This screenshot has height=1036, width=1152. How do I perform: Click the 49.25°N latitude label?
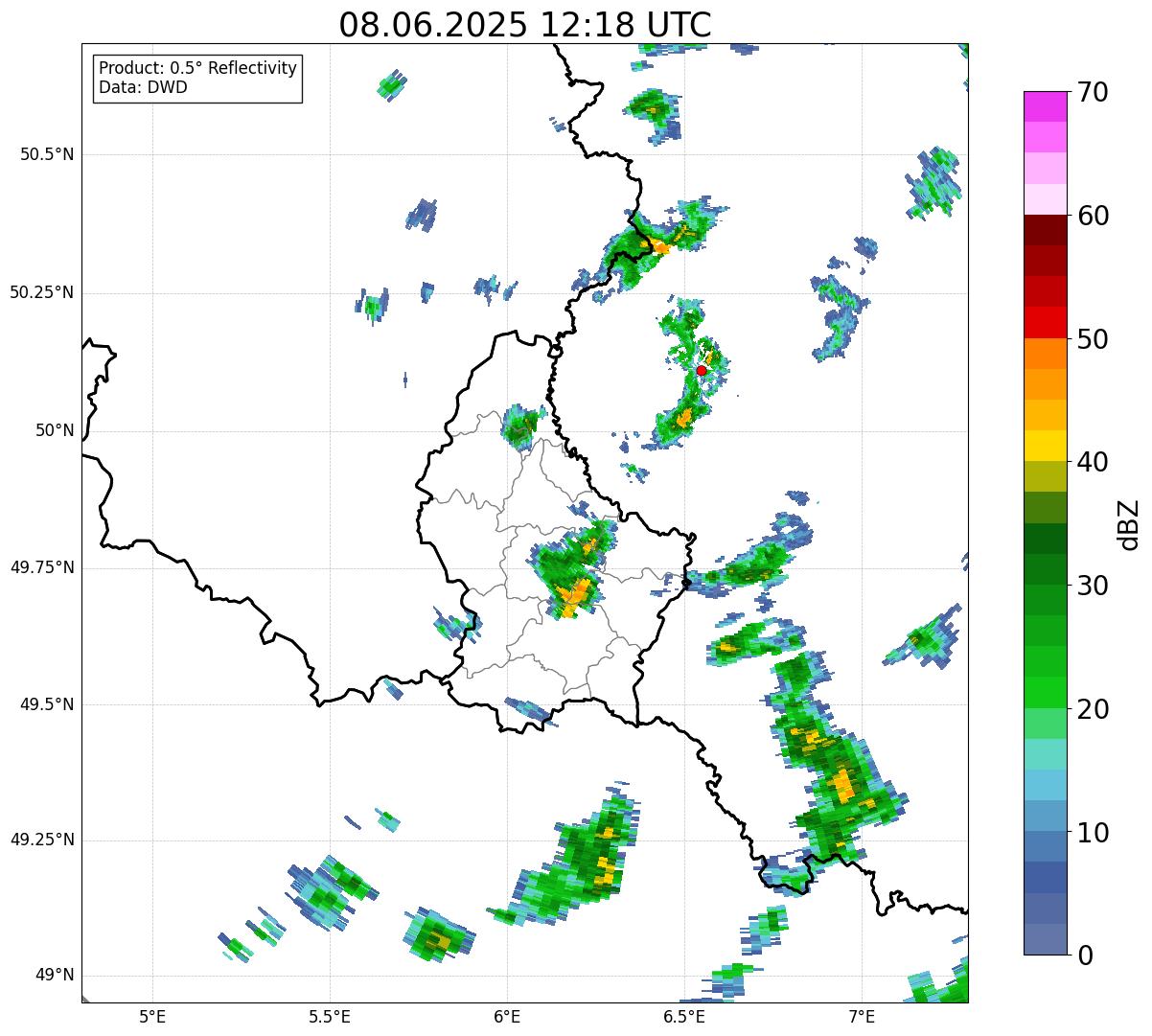pyautogui.click(x=42, y=840)
